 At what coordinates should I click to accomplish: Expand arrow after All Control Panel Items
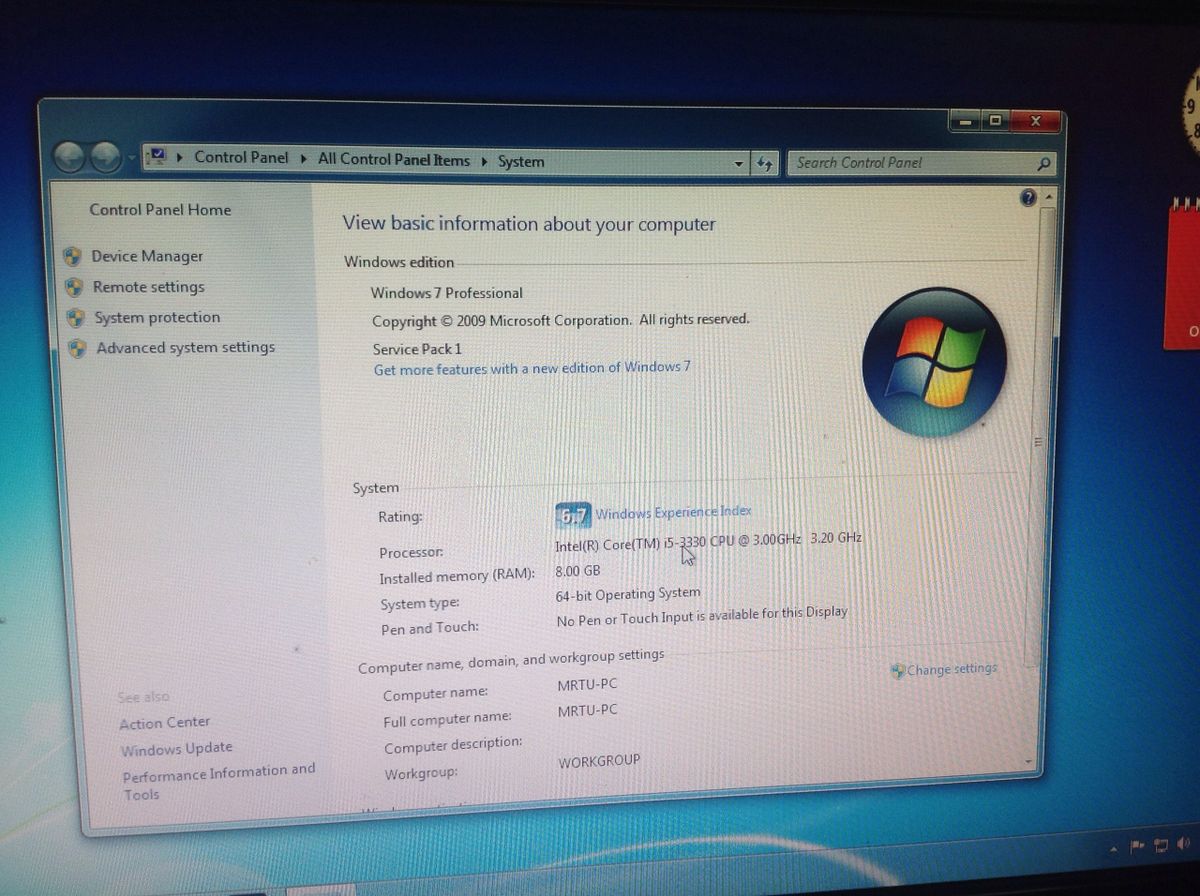tap(485, 160)
